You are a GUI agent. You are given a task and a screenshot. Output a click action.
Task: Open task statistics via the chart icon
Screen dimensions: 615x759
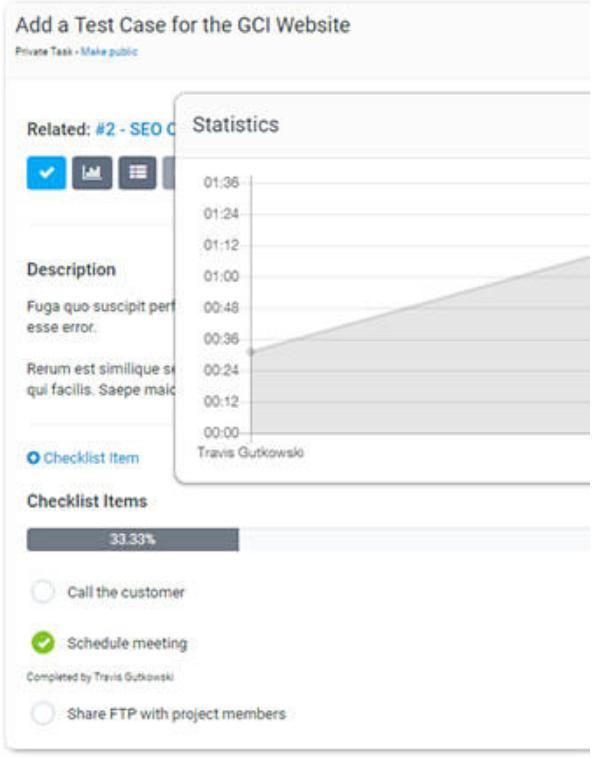[92, 172]
